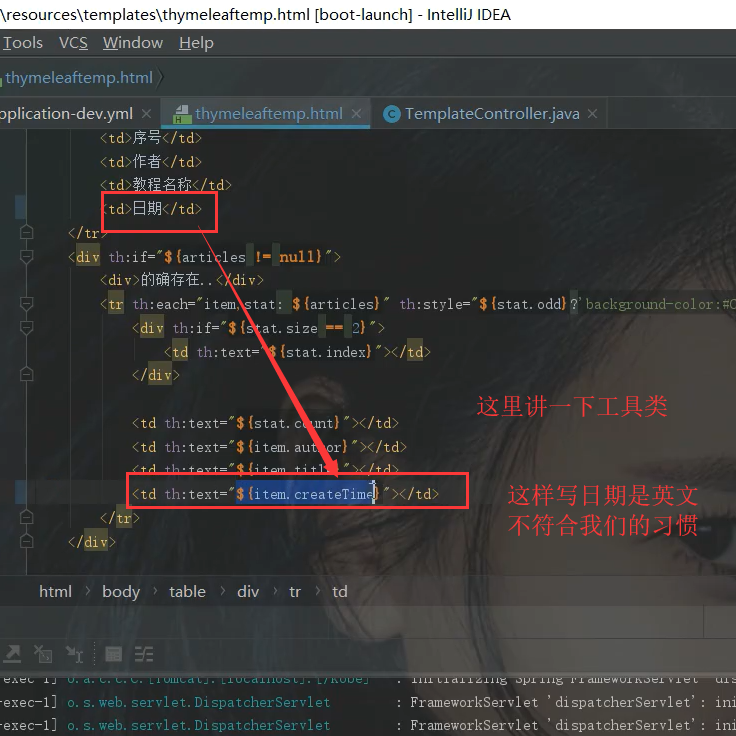The image size is (736, 736).
Task: Click the <td>作者</td> code line
Action: click(151, 161)
